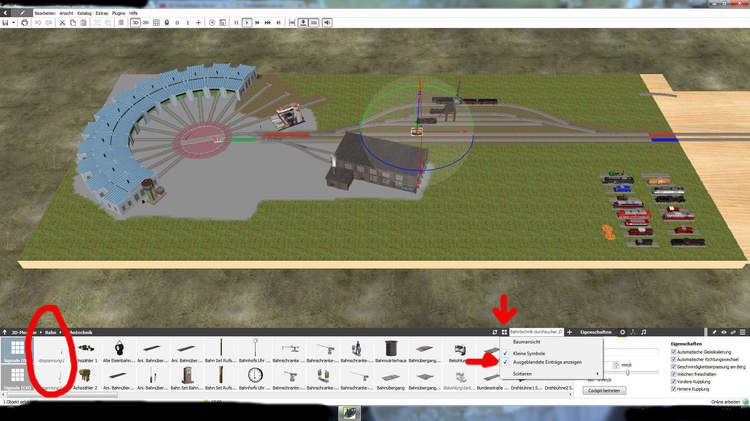Open the dropdown arrow next to save
The width and height of the screenshot is (750, 421).
(x=13, y=22)
